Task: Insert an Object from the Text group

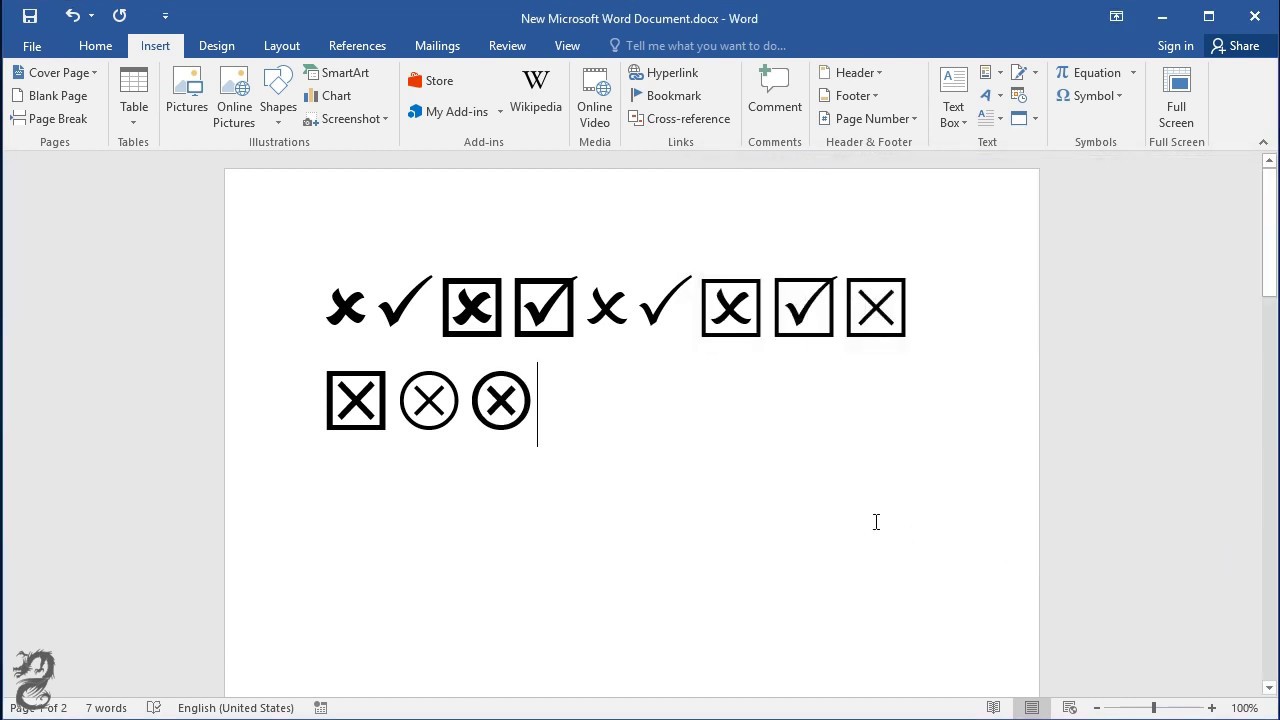Action: [1025, 119]
